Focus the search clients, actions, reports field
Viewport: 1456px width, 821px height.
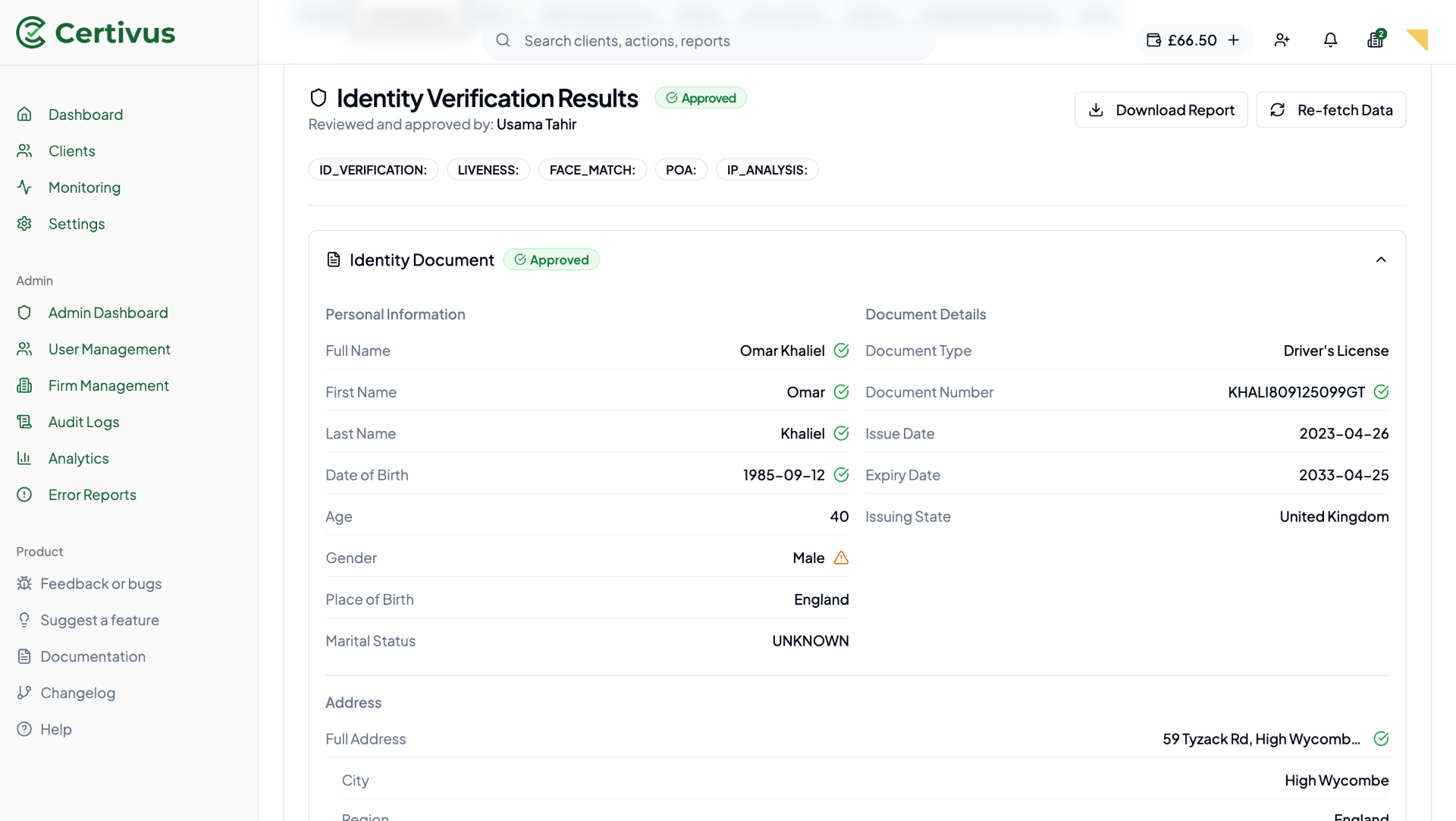709,40
